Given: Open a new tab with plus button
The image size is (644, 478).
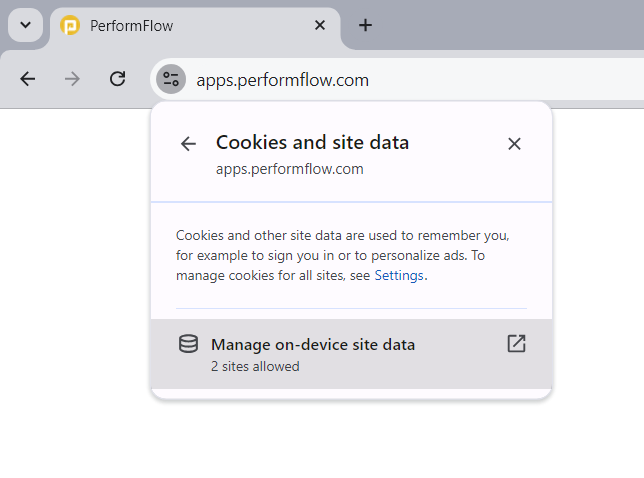Looking at the screenshot, I should (x=365, y=25).
